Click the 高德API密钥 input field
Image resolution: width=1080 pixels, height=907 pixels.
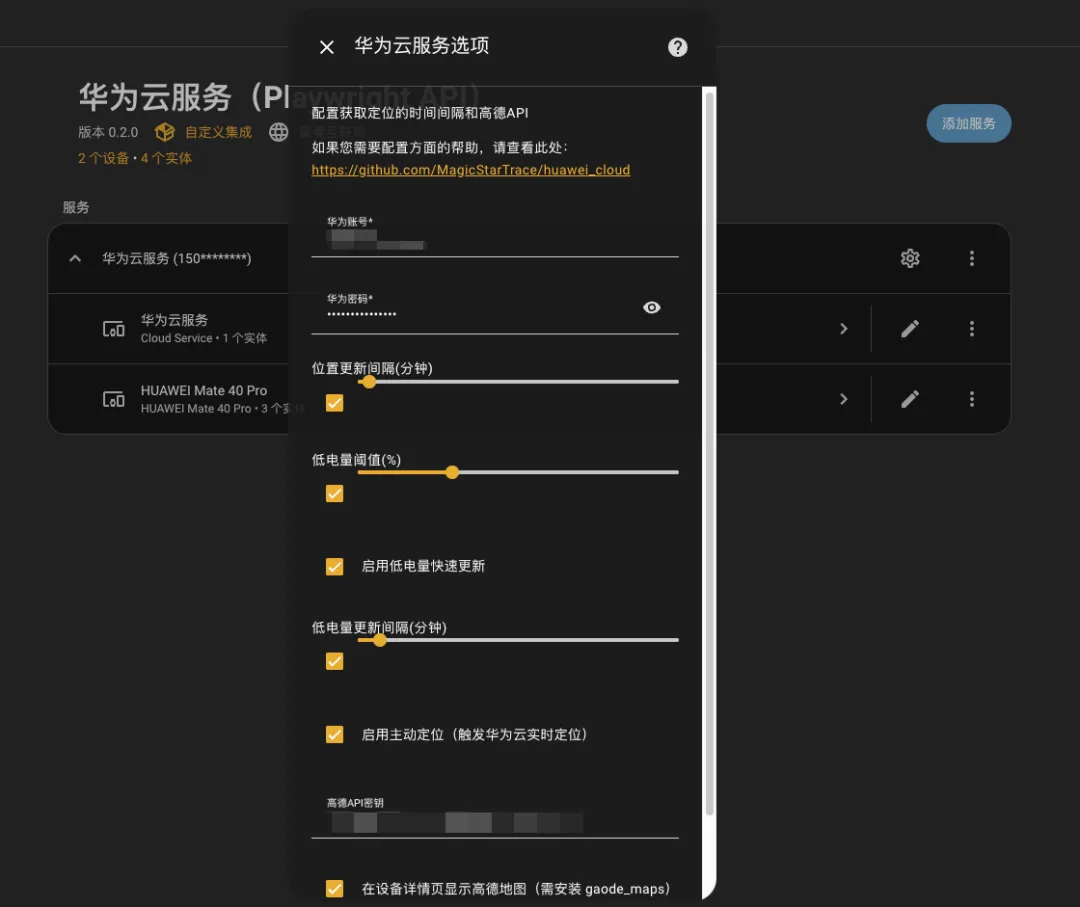495,815
